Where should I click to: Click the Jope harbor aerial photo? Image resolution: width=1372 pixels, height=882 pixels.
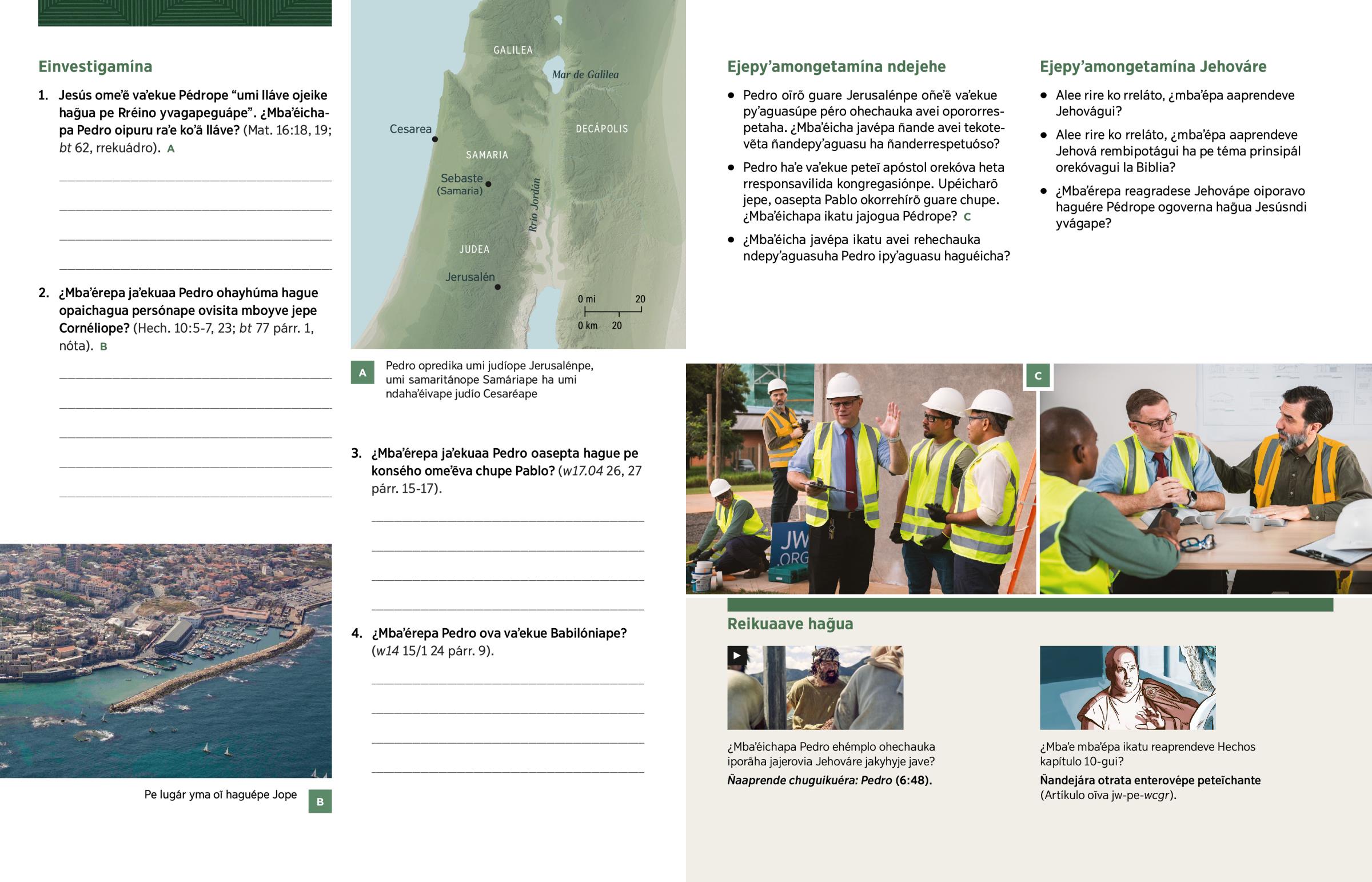click(x=165, y=660)
